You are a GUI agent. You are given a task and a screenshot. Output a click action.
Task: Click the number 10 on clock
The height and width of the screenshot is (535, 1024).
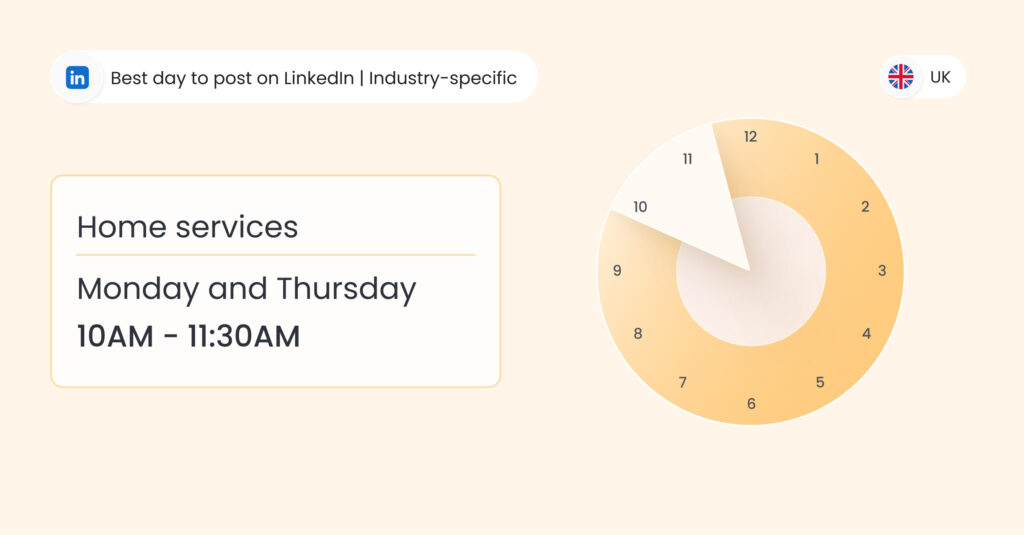coord(640,206)
